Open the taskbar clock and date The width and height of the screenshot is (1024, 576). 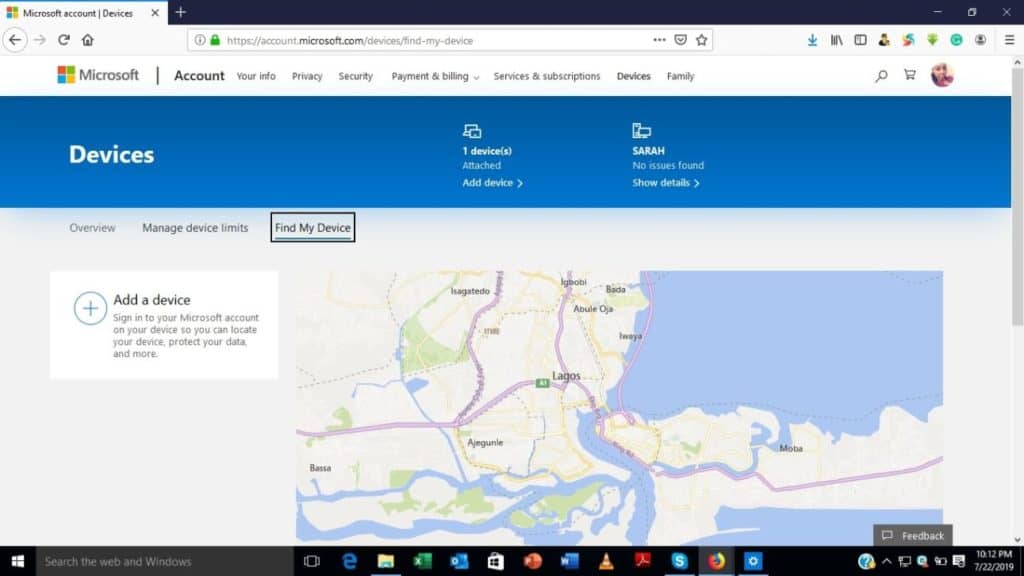tap(994, 561)
